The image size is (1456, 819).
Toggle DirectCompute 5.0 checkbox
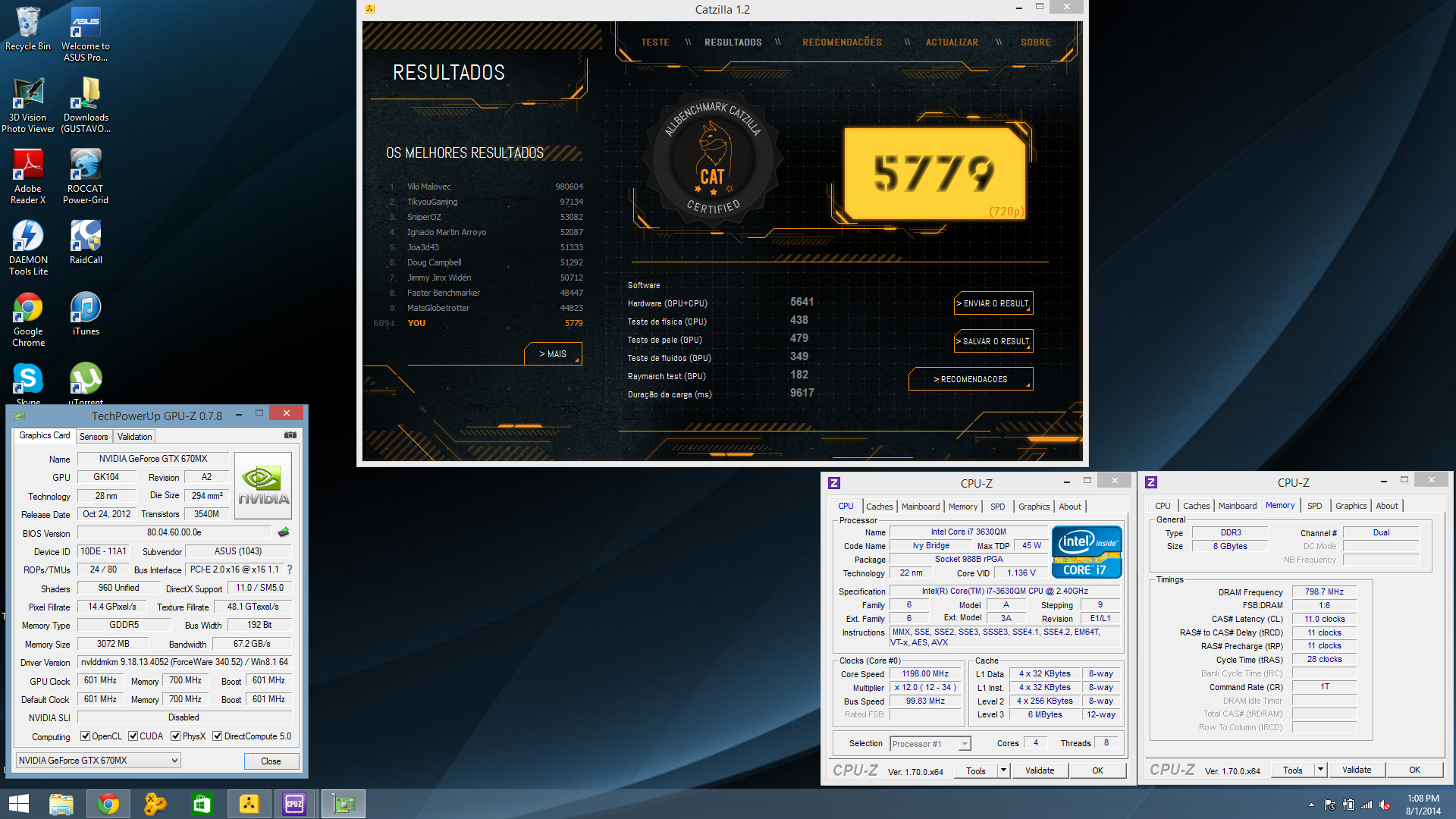(x=217, y=736)
